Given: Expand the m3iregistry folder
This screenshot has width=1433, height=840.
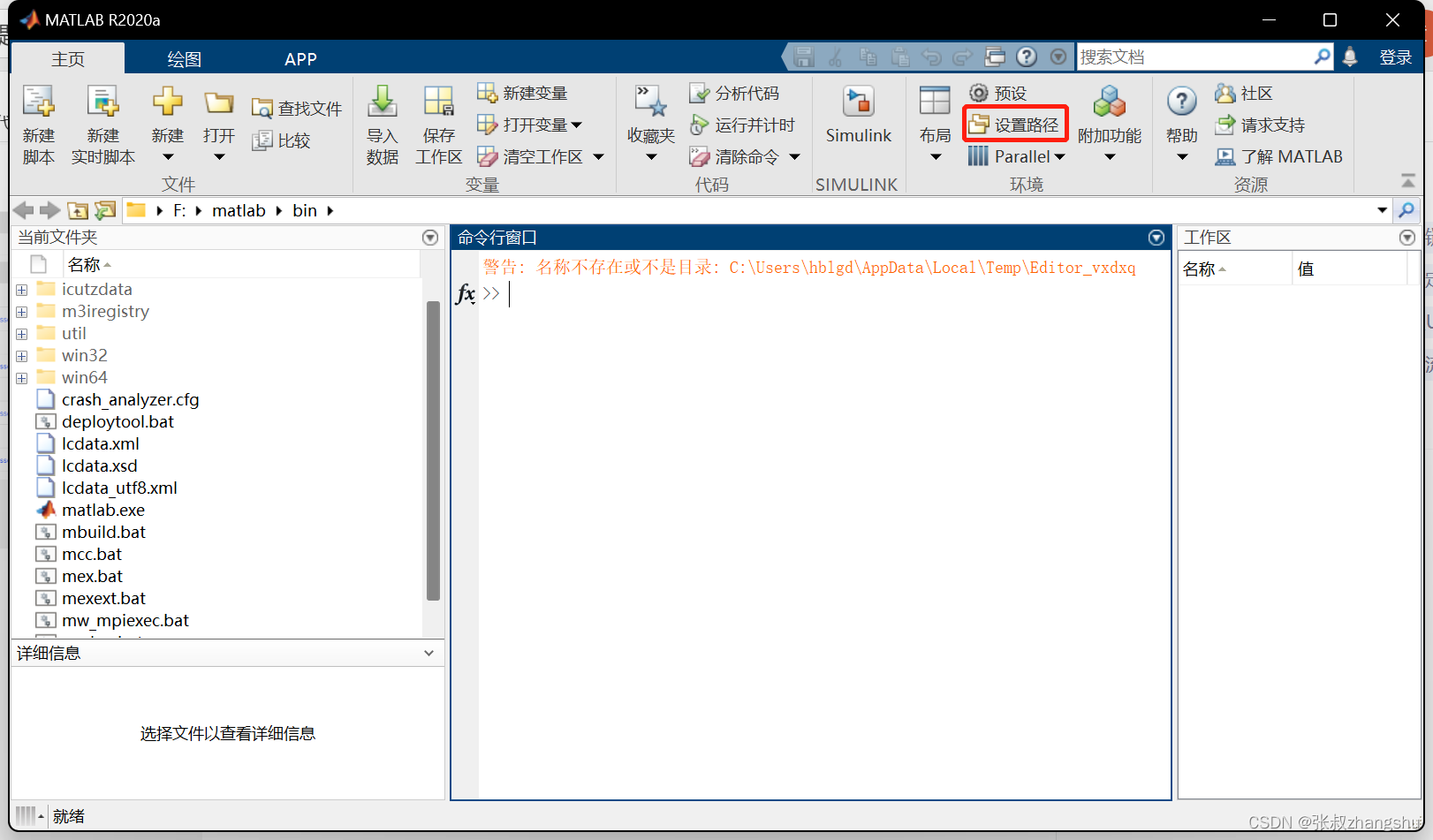Looking at the screenshot, I should coord(22,312).
